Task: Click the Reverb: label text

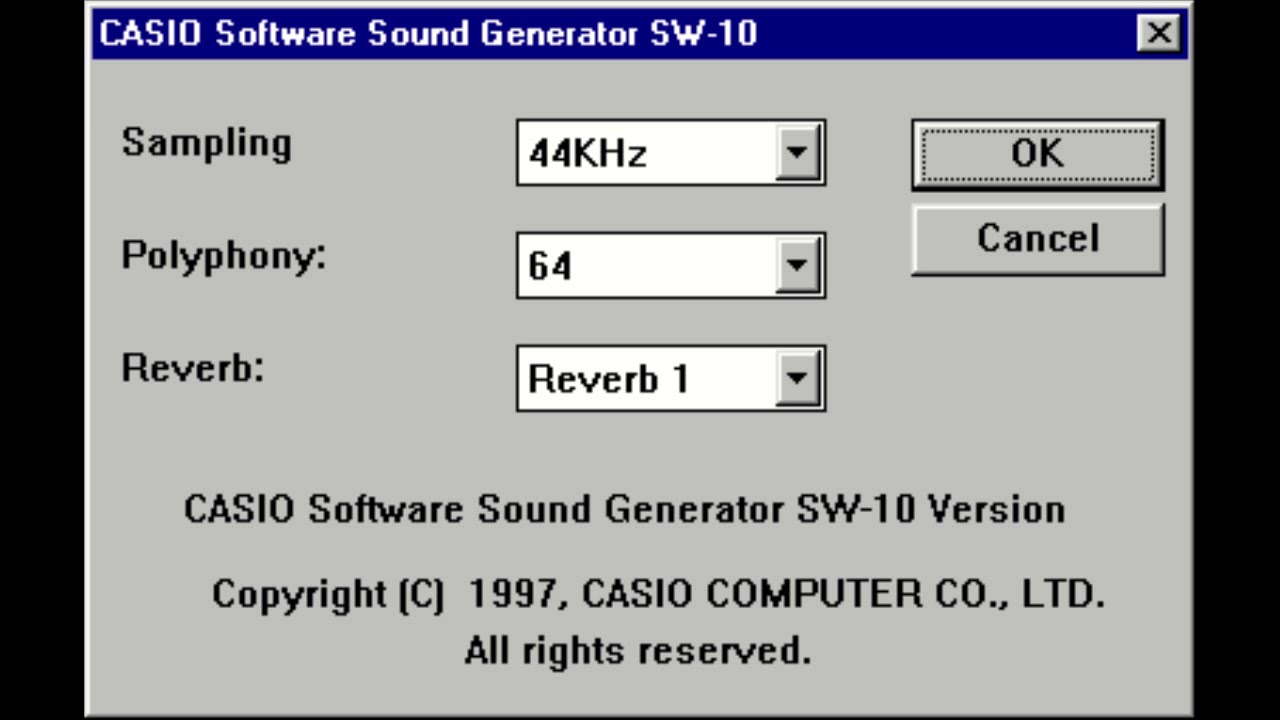Action: [x=192, y=368]
